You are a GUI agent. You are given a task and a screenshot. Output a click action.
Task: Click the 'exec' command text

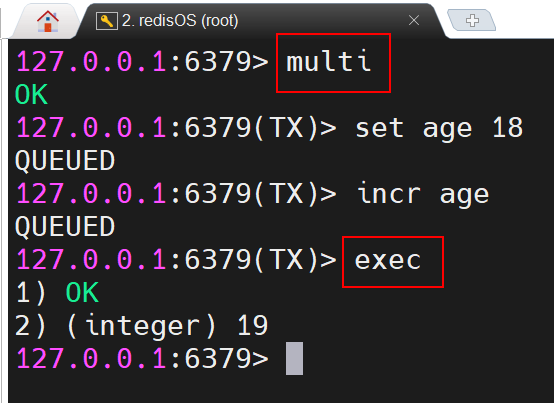pyautogui.click(x=388, y=260)
